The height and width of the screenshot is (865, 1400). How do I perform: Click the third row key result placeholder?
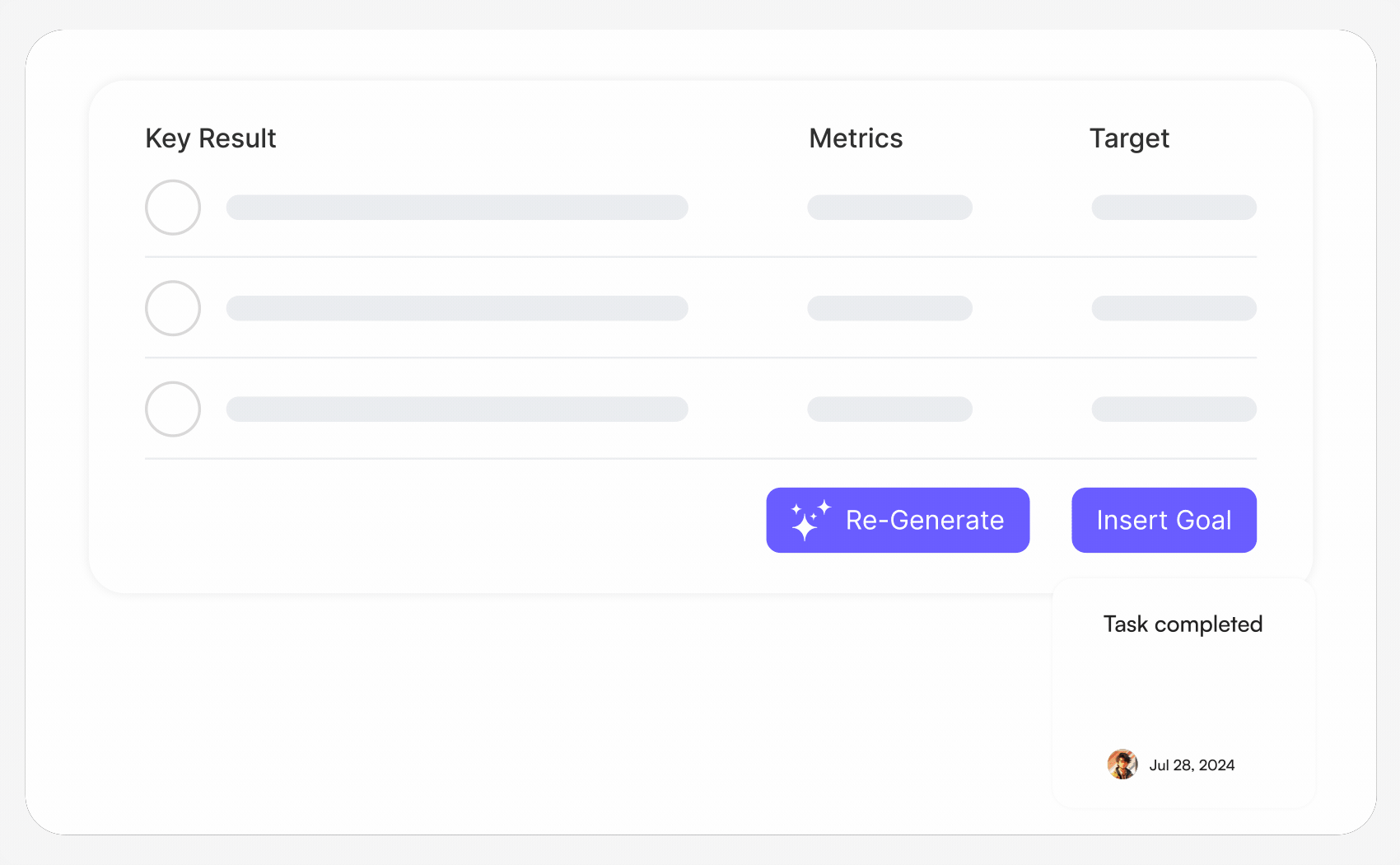point(457,409)
